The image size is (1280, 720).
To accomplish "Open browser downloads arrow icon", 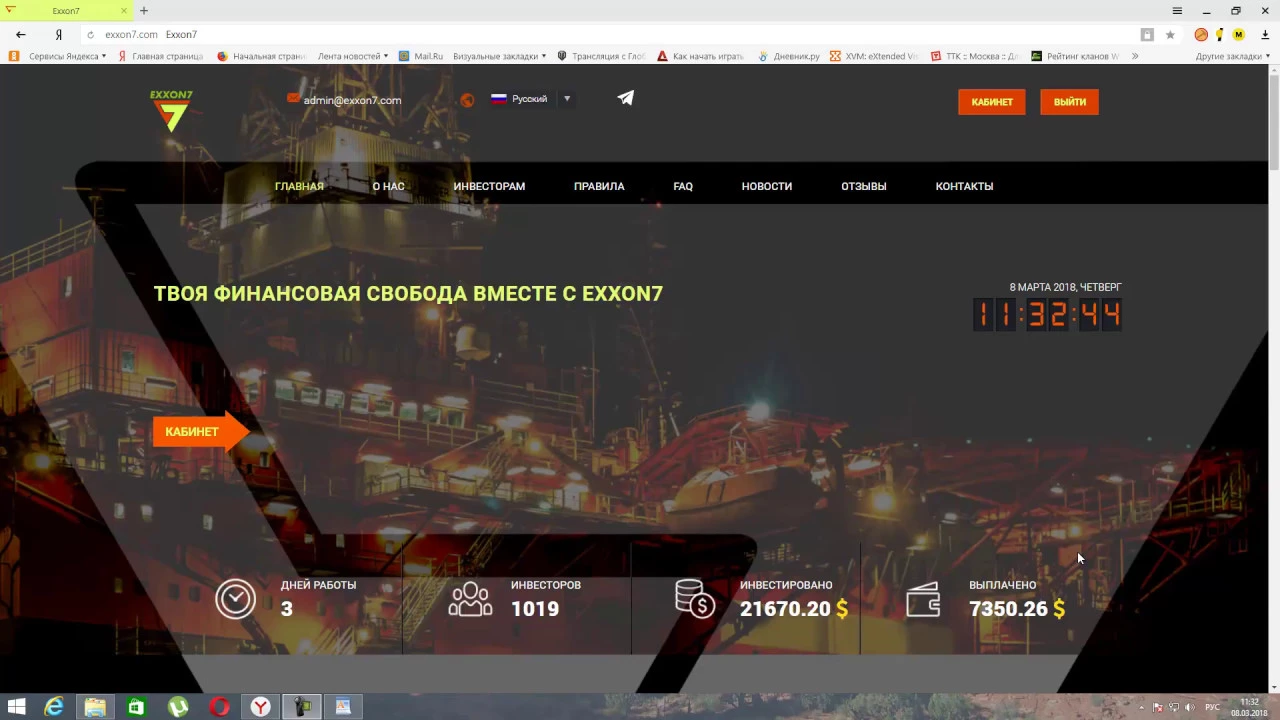I will [x=1265, y=34].
